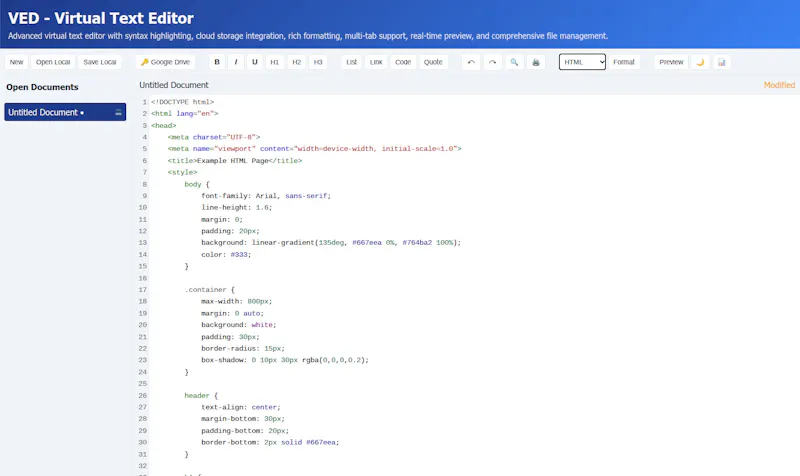
Task: Click the background: white line
Action: click(x=239, y=325)
